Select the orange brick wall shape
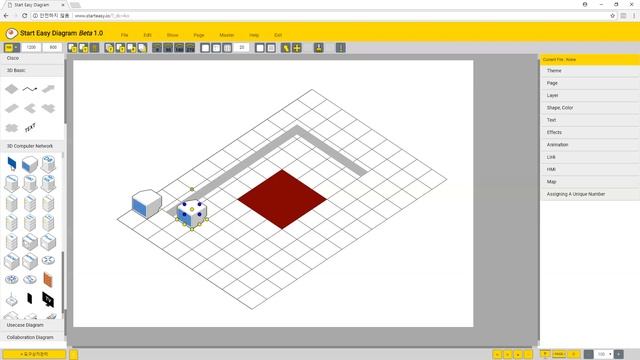 pyautogui.click(x=48, y=280)
